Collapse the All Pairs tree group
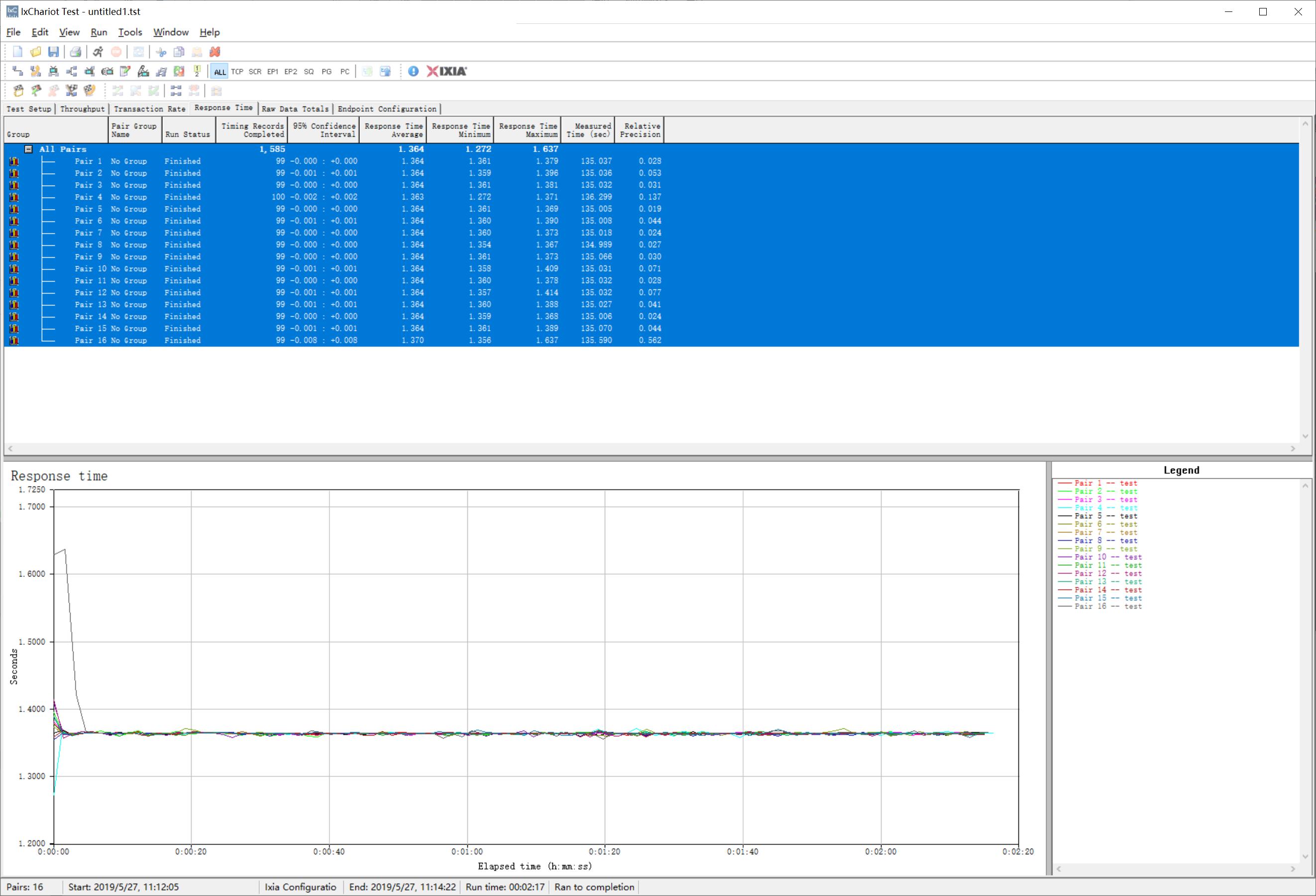Viewport: 1316px width, 896px height. [28, 149]
